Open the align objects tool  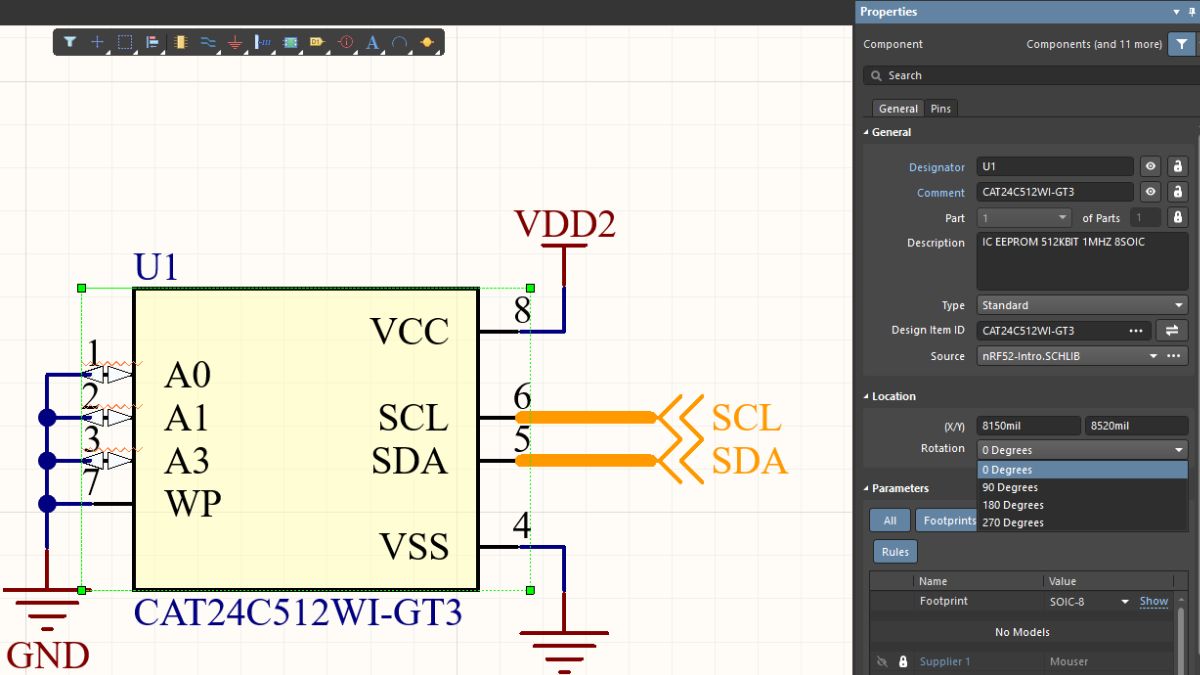152,42
